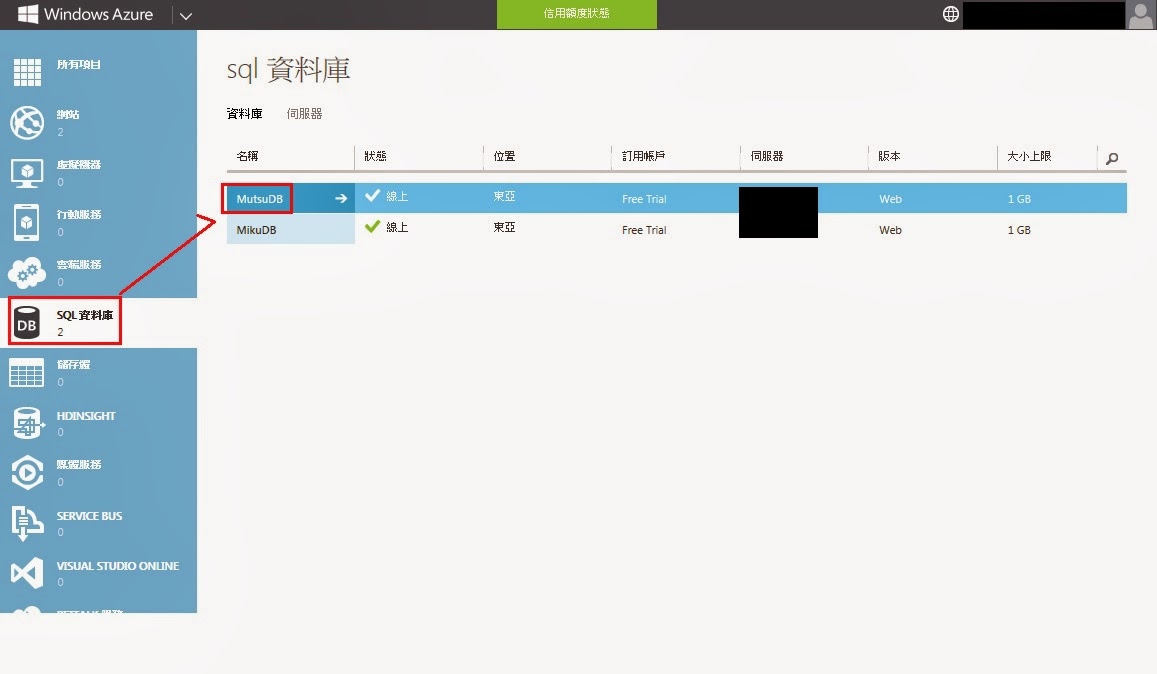Open the Visual Studio Online icon
1157x674 pixels.
(27, 574)
